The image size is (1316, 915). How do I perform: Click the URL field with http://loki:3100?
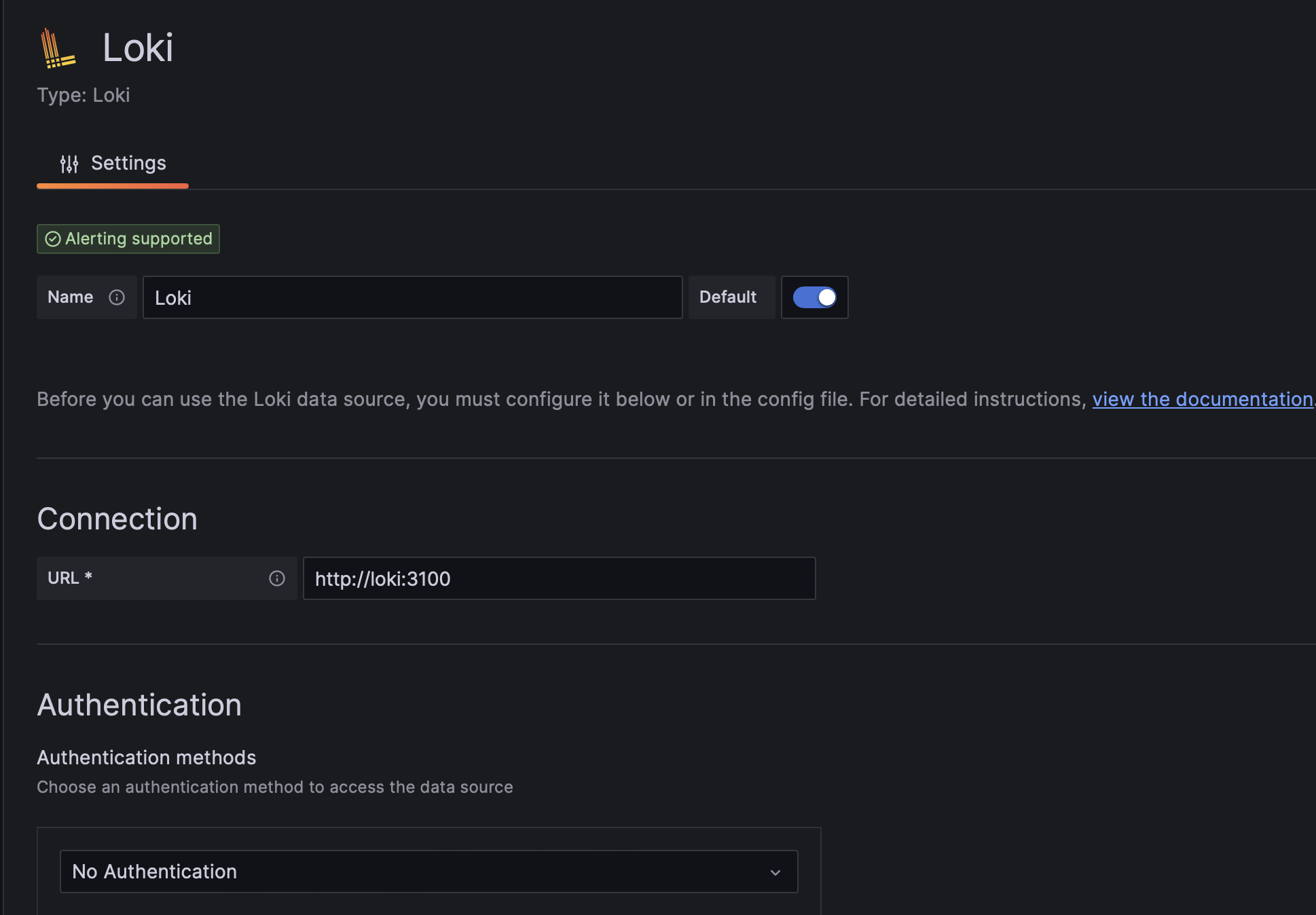559,578
